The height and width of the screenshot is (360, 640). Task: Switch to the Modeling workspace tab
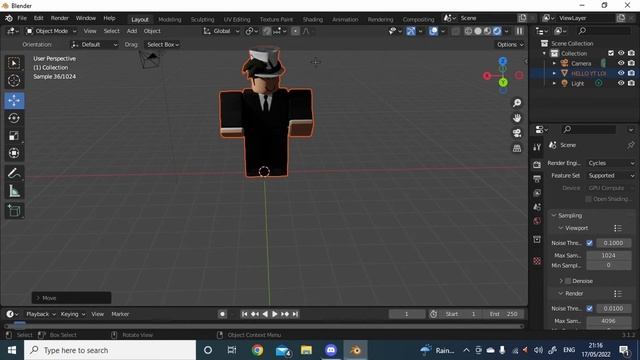point(169,20)
